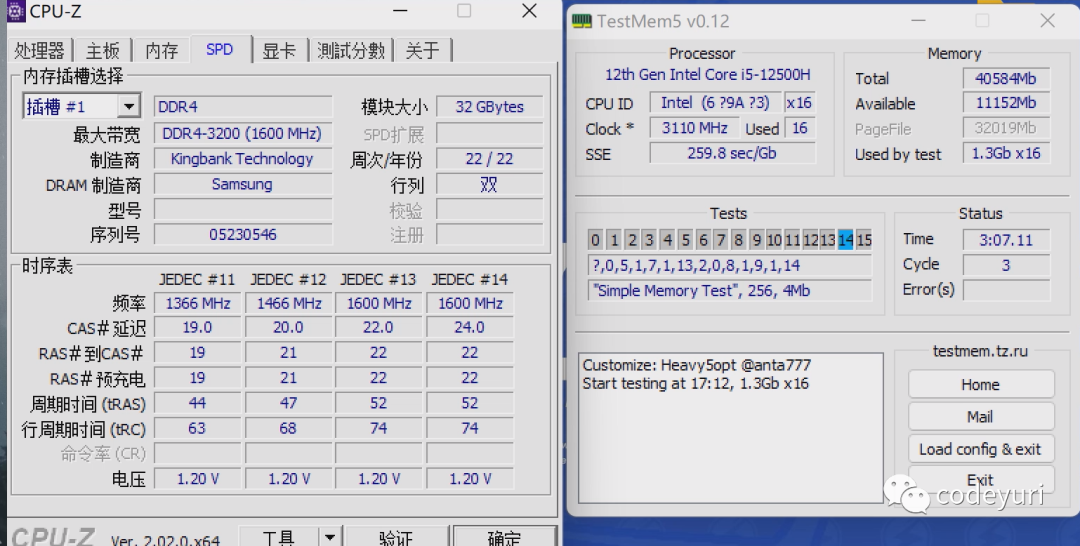
Task: Click the "Simple Memory Test", 256, 4Mb field
Action: pyautogui.click(x=730, y=291)
